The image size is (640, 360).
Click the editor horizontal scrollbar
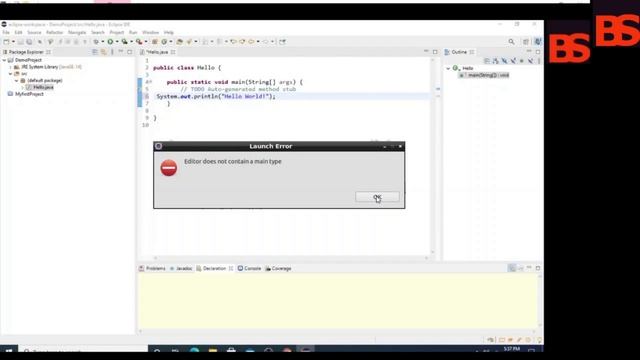(291, 258)
